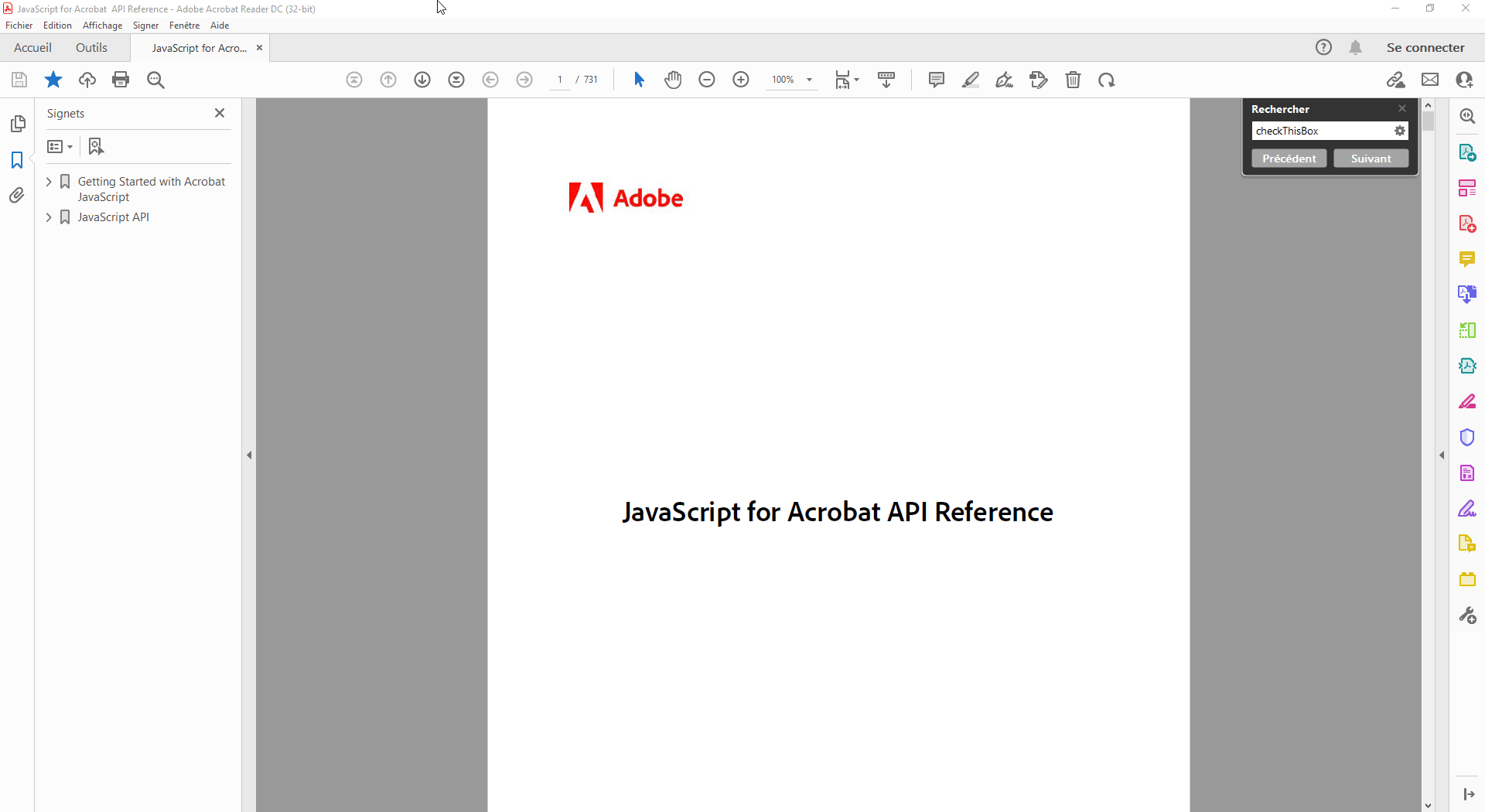Share a link to this file
The width and height of the screenshot is (1485, 812).
tap(1396, 80)
